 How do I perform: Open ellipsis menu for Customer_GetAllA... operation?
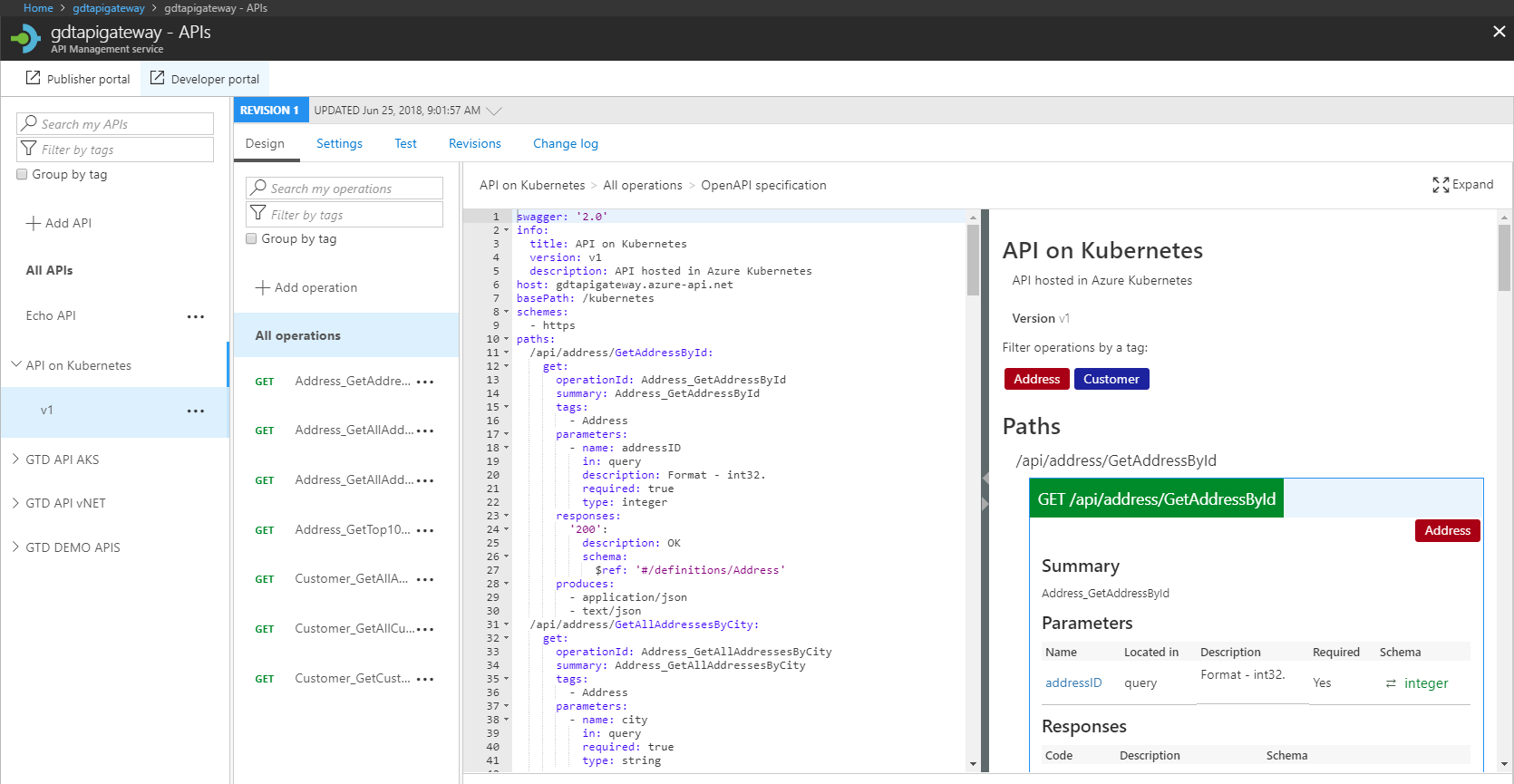(x=425, y=579)
